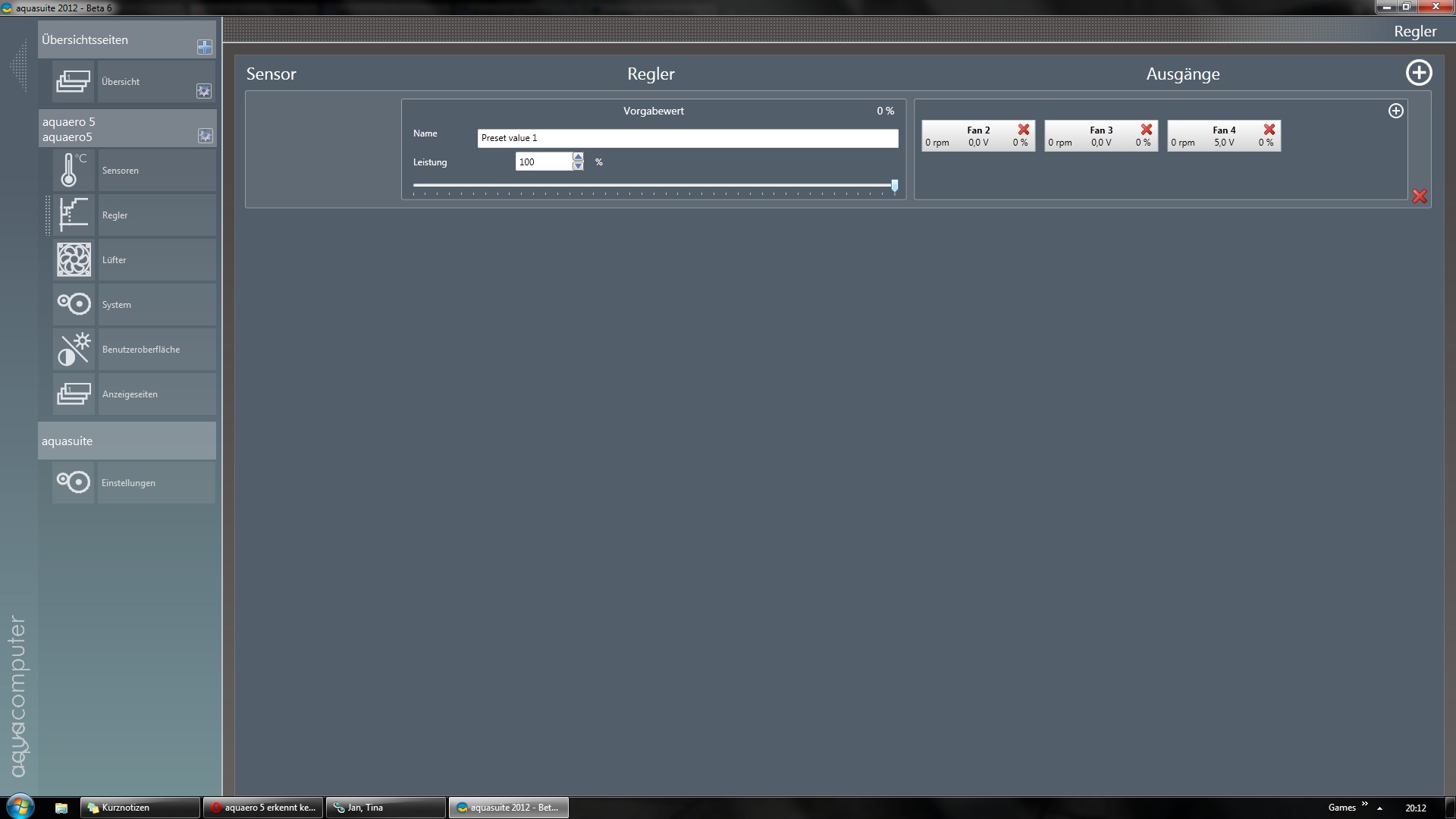Delete the Vorgabewert controller row

(1420, 196)
